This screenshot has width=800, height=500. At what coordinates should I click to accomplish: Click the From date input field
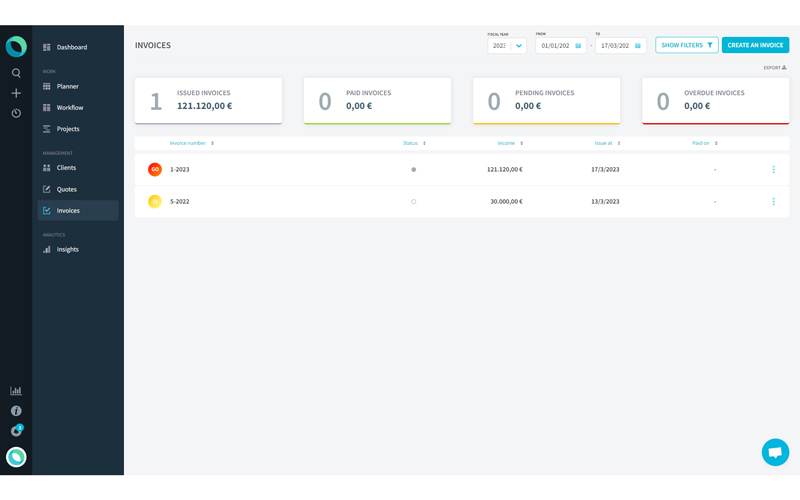[x=561, y=45]
